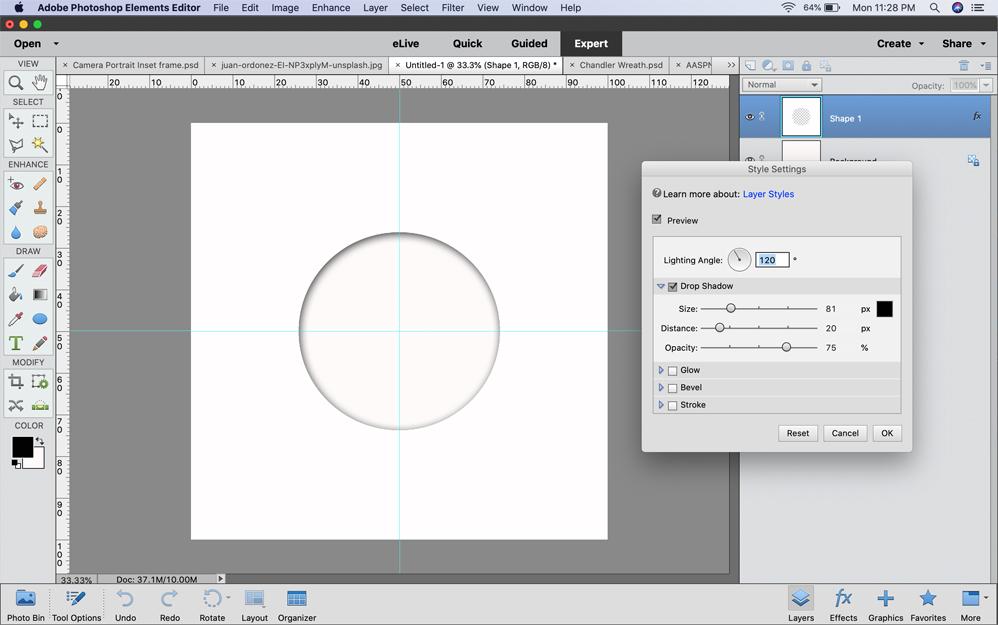Select the Spot Healing Brush tool

pyautogui.click(x=40, y=184)
